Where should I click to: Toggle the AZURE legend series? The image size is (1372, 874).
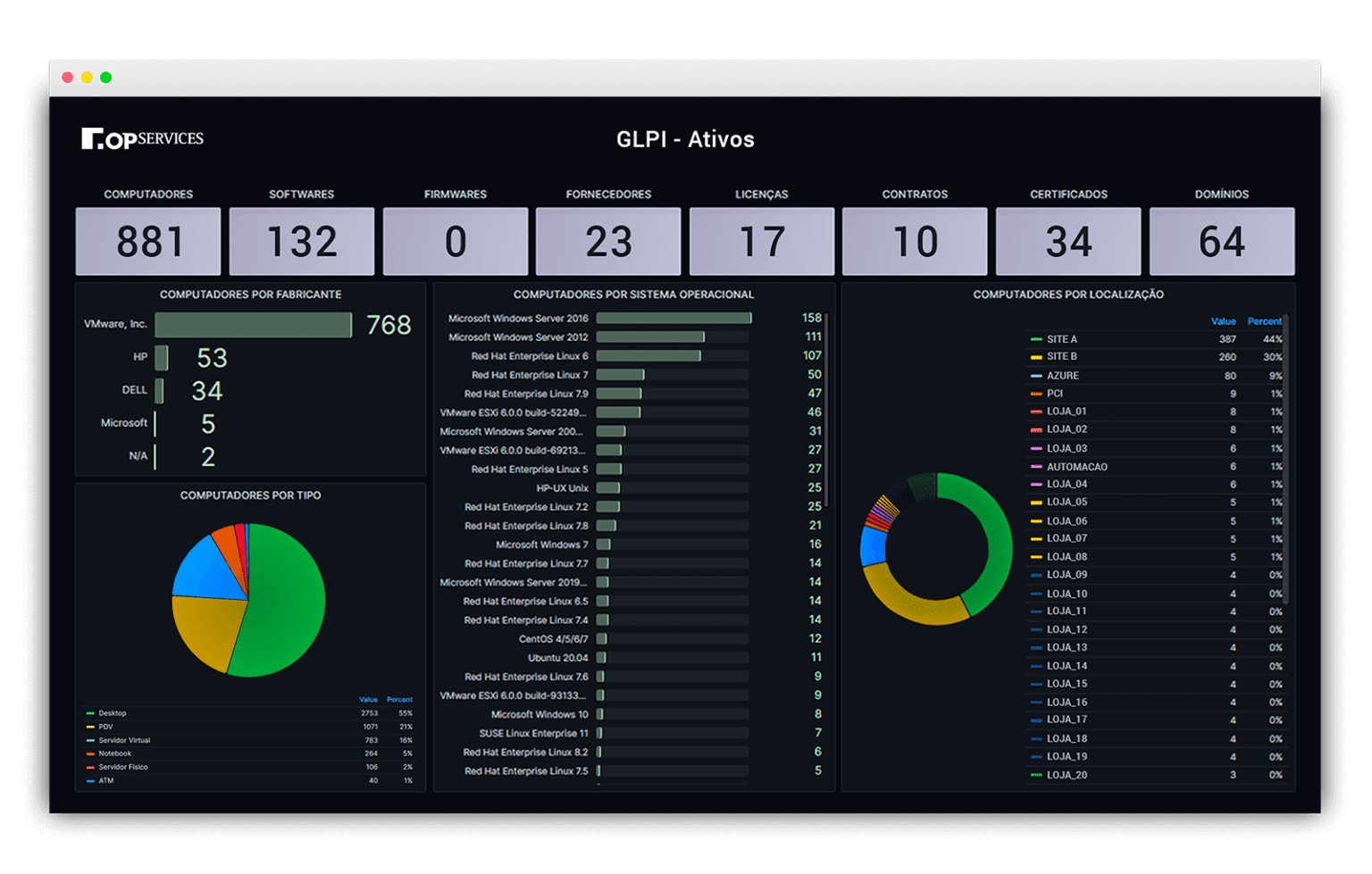pos(1063,376)
